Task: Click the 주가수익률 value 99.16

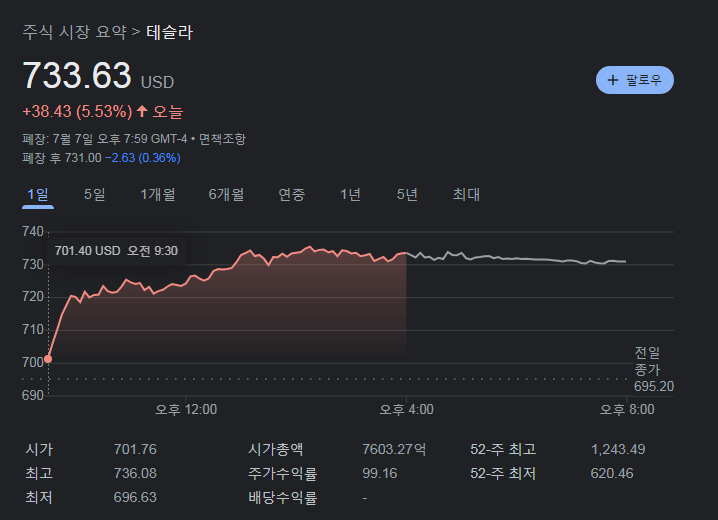Action: pos(380,473)
